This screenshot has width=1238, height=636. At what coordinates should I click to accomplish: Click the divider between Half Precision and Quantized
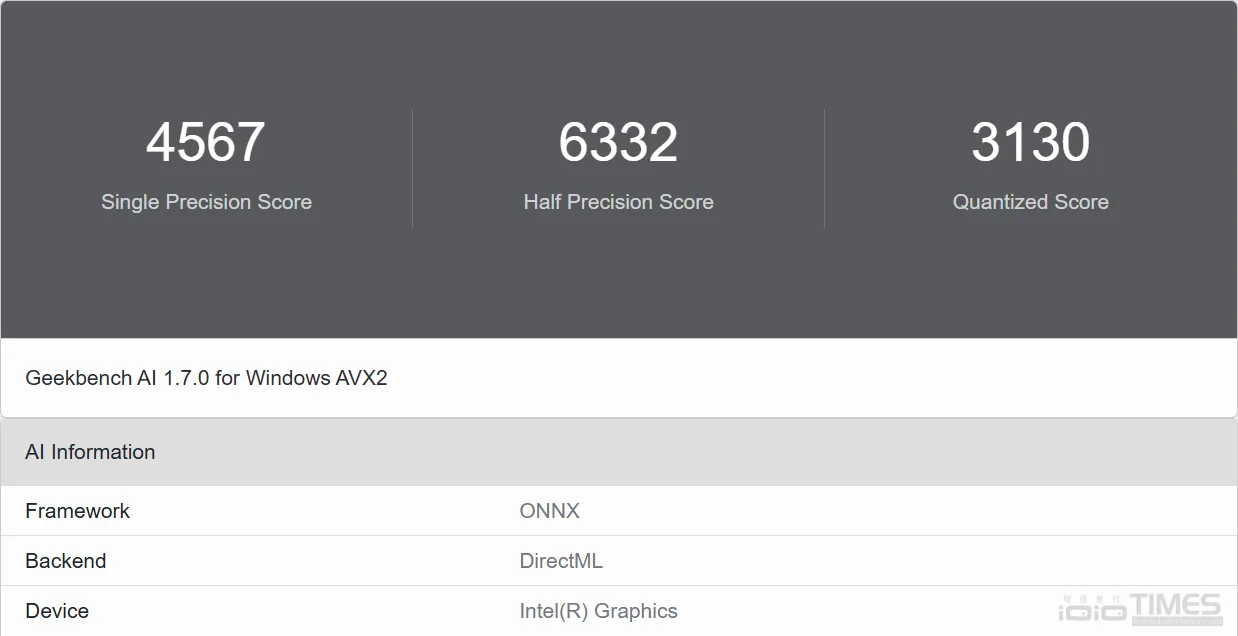[x=824, y=168]
